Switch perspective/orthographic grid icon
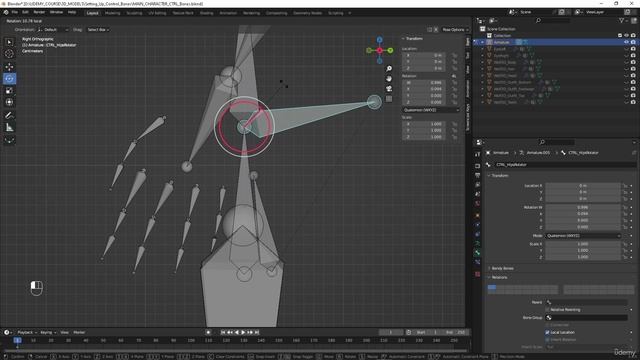This screenshot has width=640, height=360. pos(389,99)
